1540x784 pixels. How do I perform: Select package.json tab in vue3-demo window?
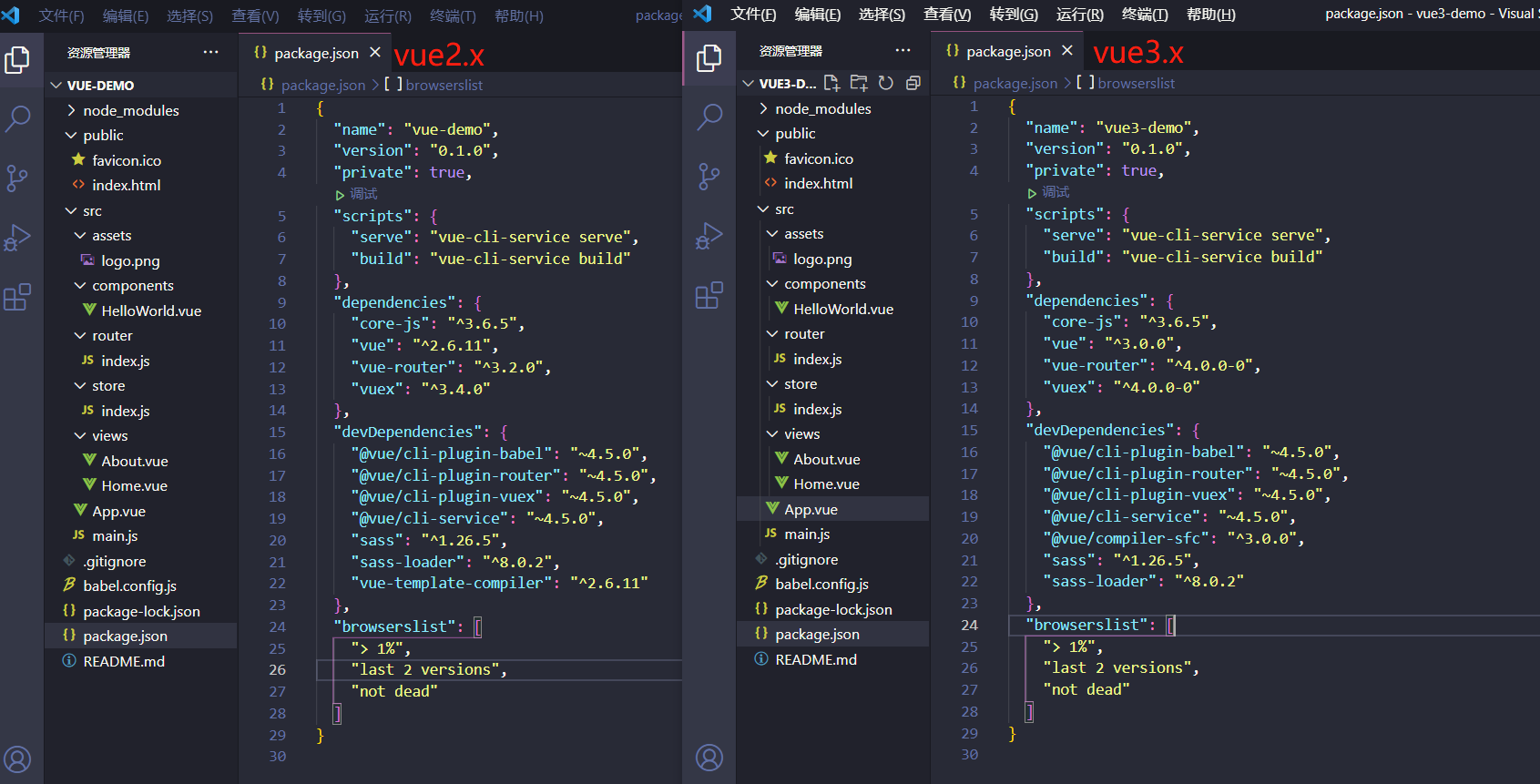tap(1006, 51)
